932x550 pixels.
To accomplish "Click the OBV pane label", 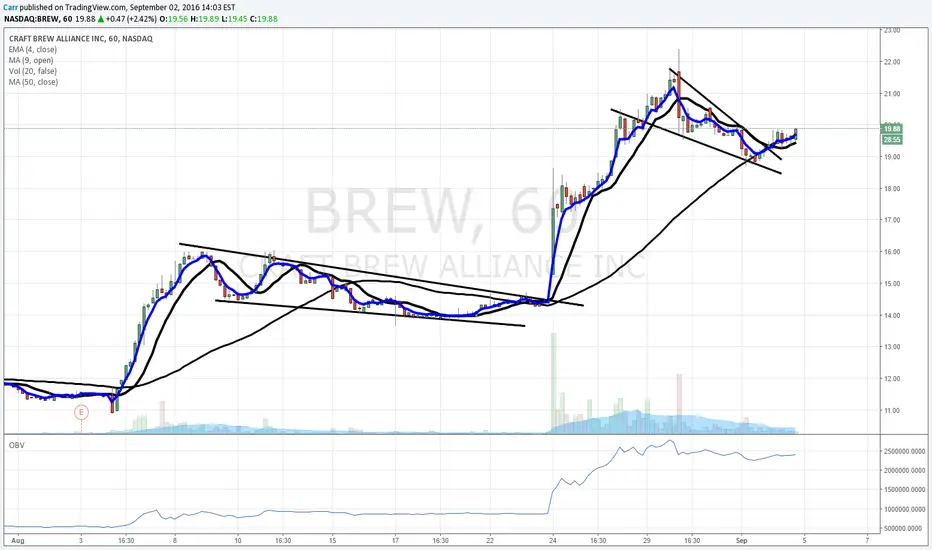I will click(17, 445).
